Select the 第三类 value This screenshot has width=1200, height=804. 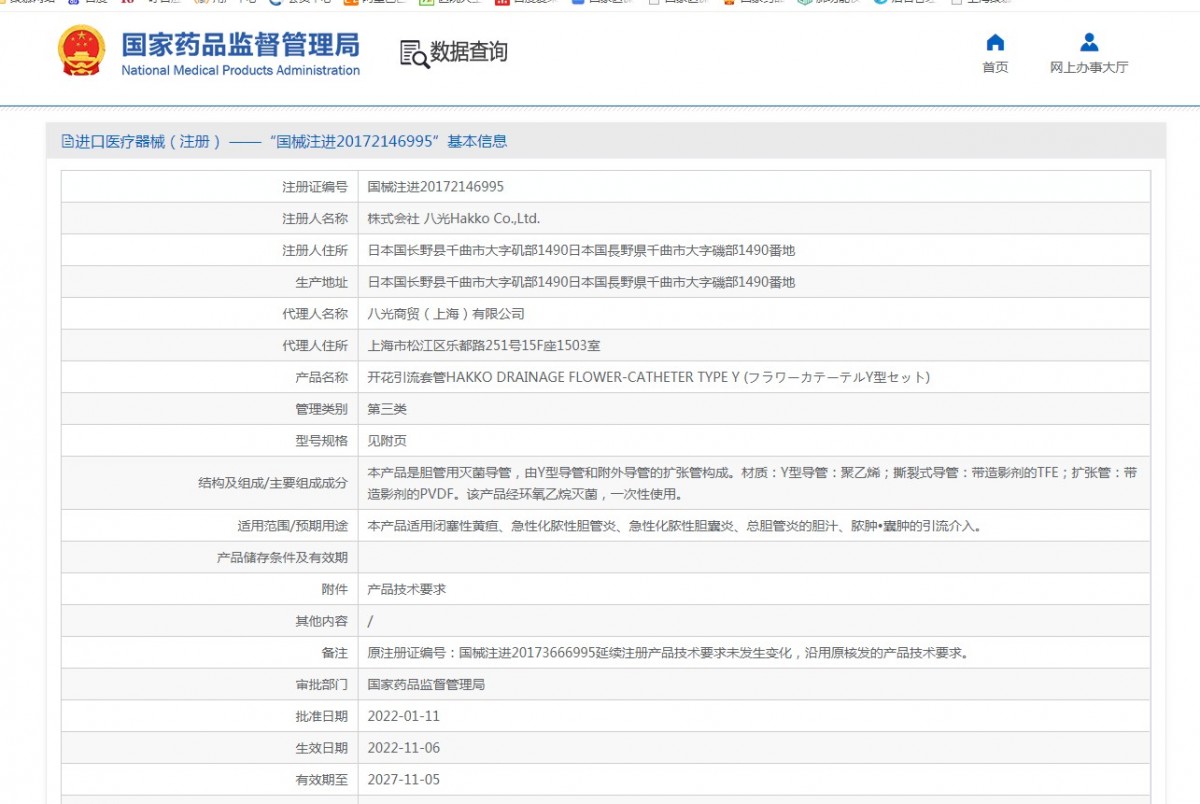point(387,409)
